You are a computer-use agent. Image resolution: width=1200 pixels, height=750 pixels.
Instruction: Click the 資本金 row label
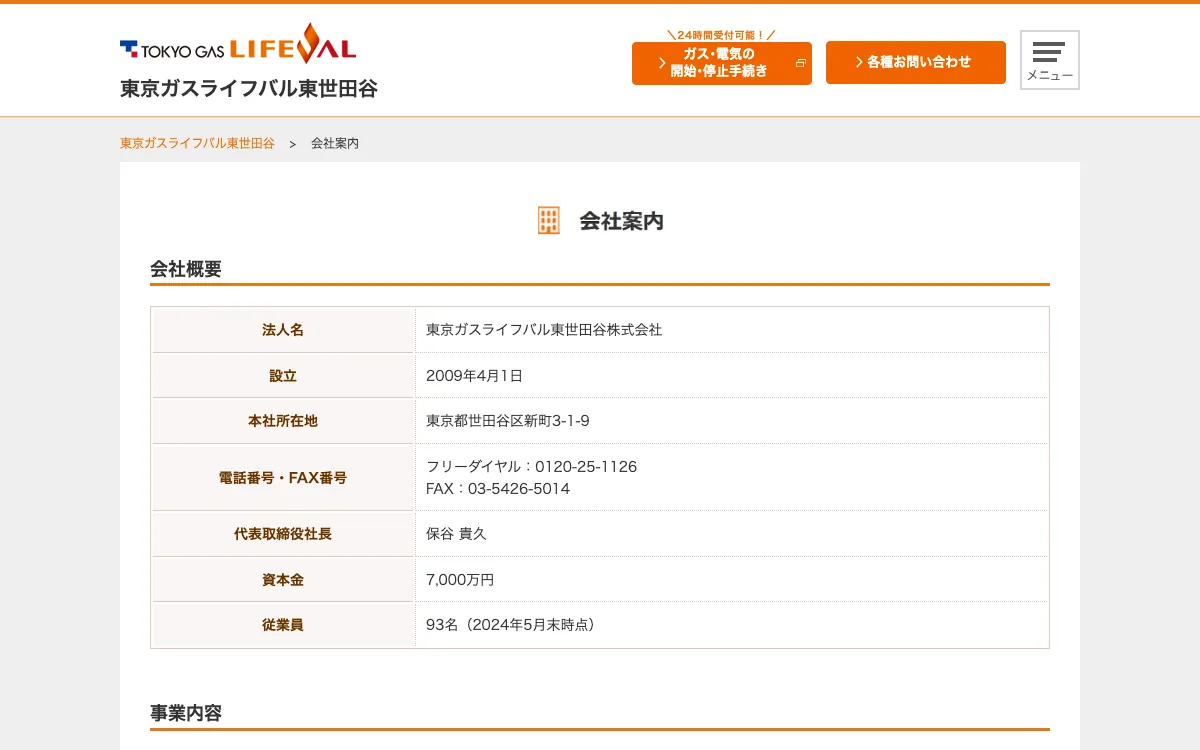click(283, 580)
